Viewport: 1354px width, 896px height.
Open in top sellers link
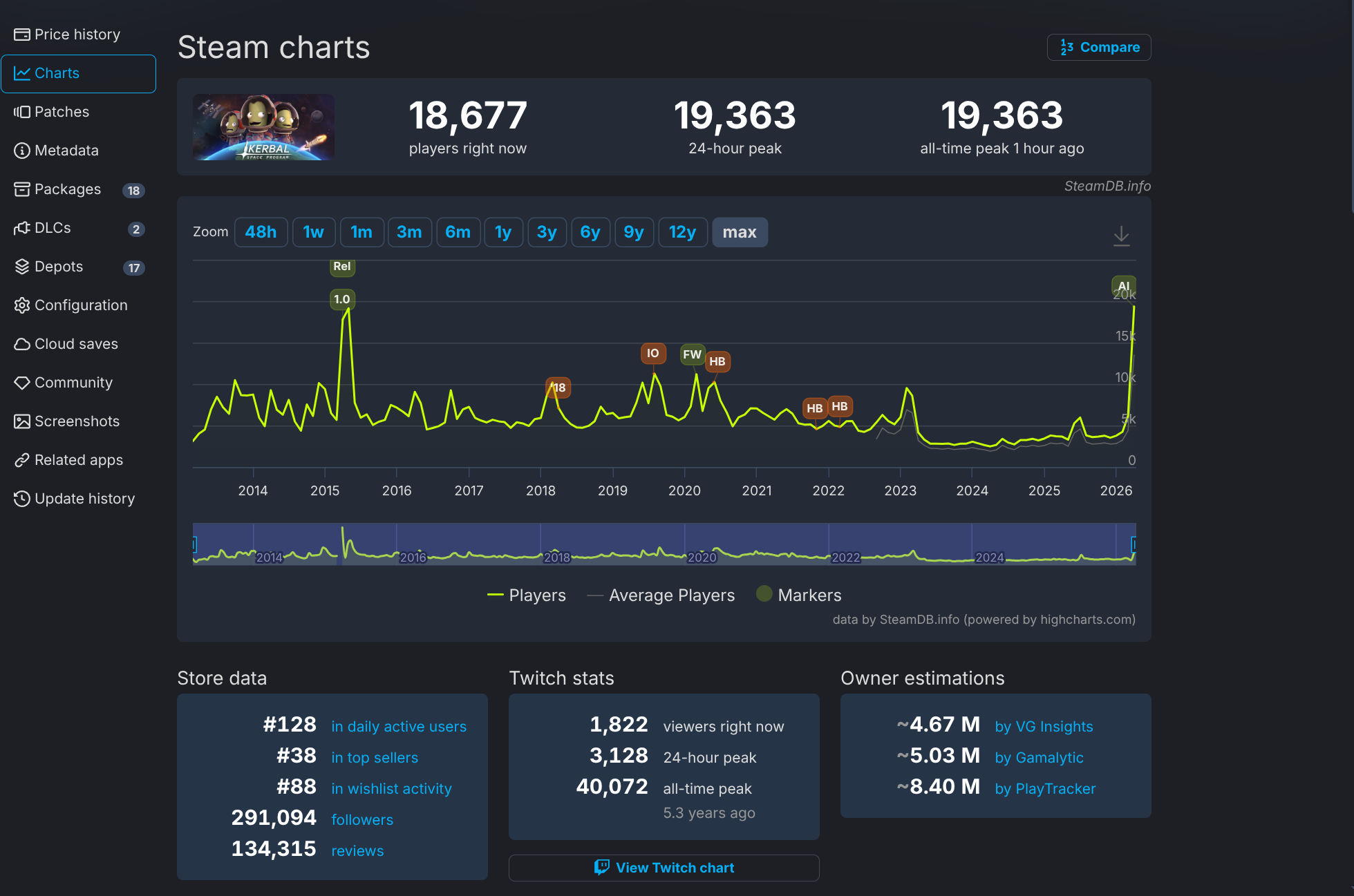coord(375,758)
